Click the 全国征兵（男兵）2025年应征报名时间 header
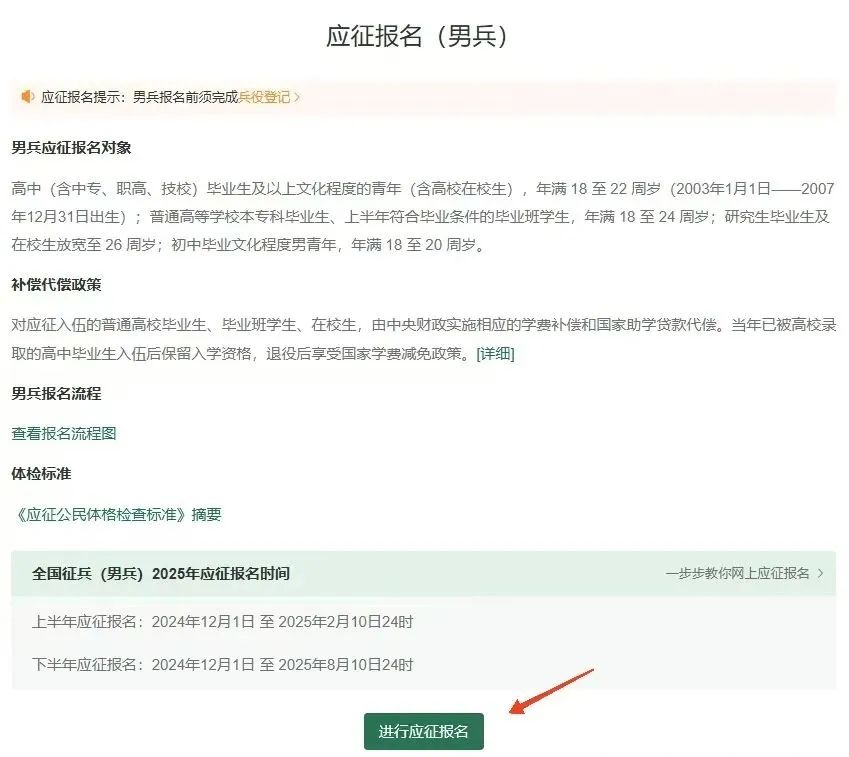Viewport: 849px width, 757px height. tap(161, 573)
